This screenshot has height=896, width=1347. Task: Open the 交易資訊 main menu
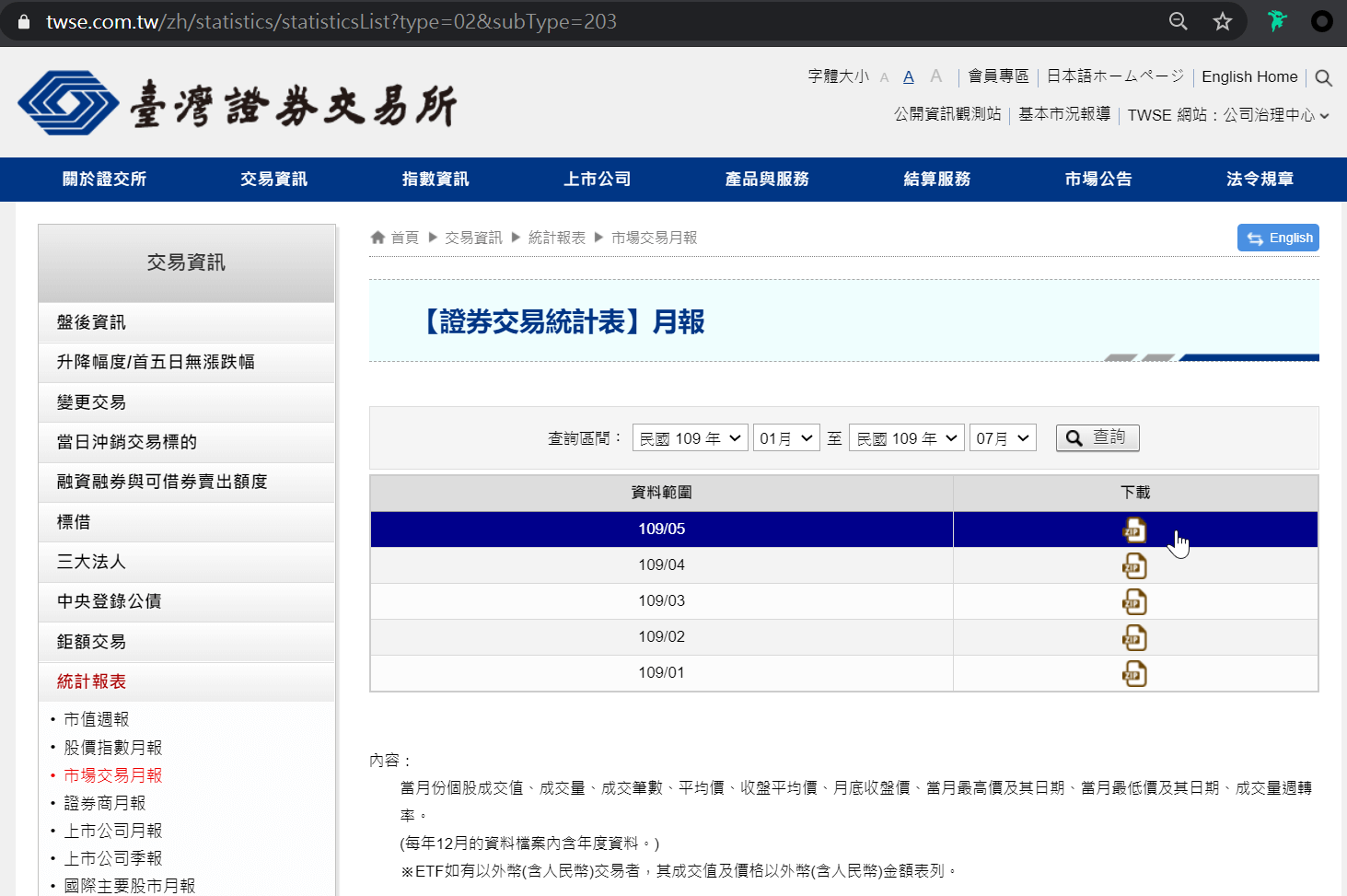[273, 180]
